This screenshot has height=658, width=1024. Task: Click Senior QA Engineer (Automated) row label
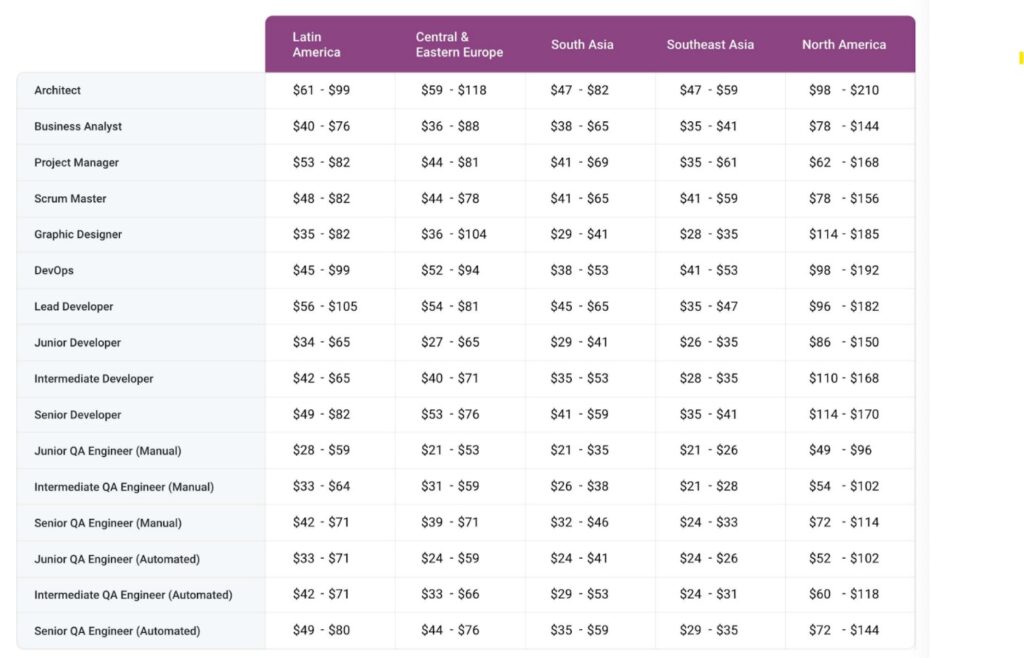pos(117,631)
